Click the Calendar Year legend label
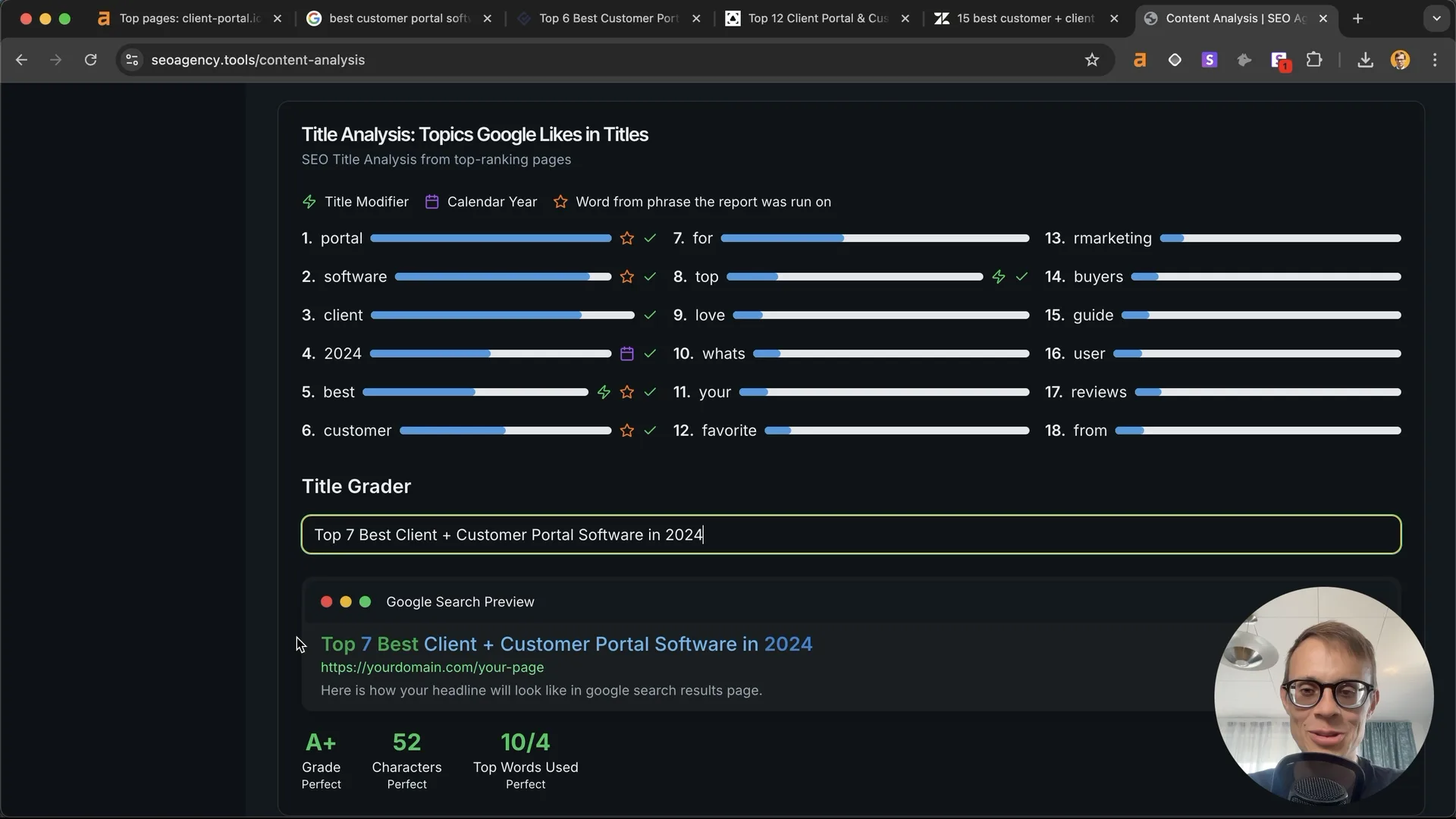Image resolution: width=1456 pixels, height=819 pixels. pyautogui.click(x=492, y=202)
